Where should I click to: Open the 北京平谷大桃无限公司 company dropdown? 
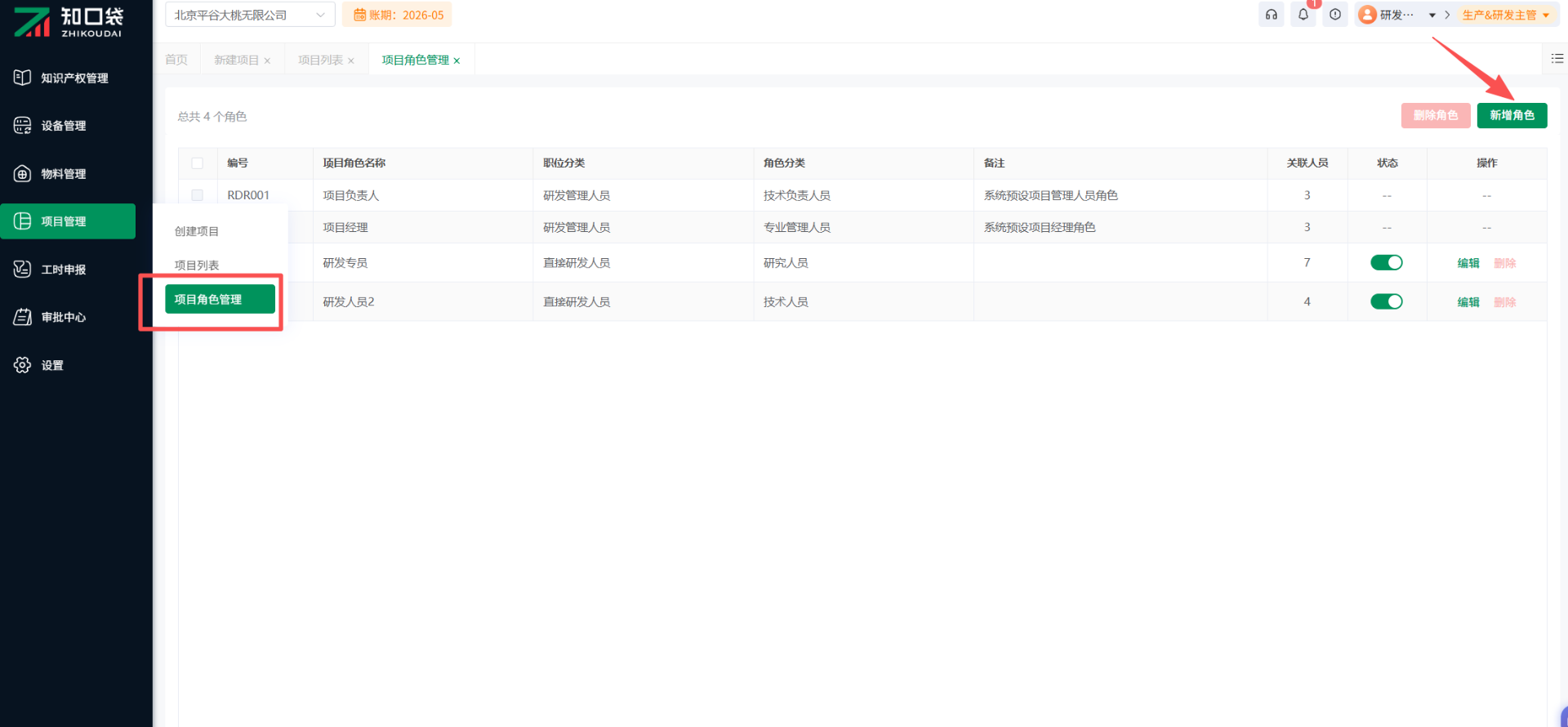pos(250,15)
